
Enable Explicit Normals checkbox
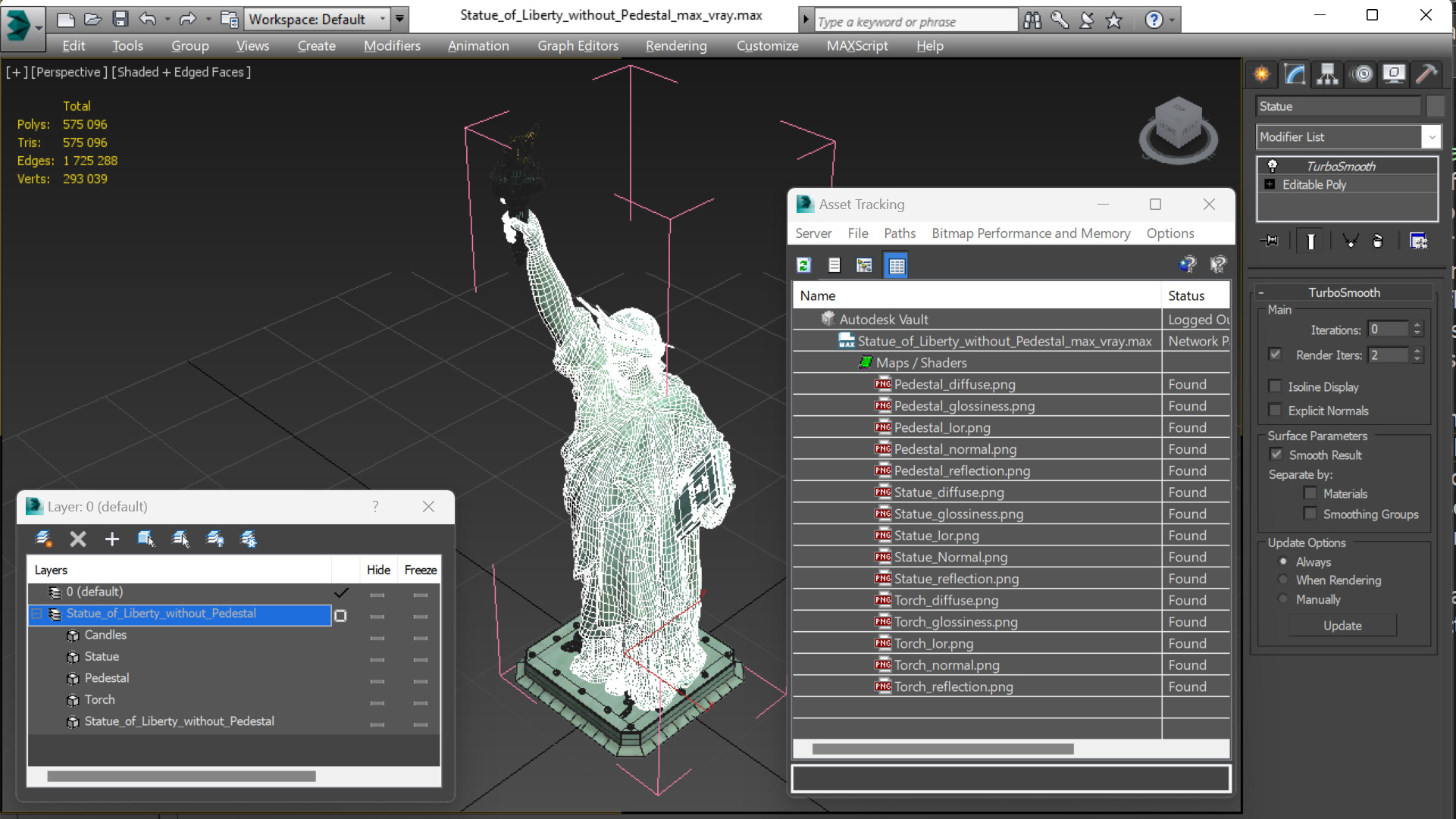[x=1276, y=410]
